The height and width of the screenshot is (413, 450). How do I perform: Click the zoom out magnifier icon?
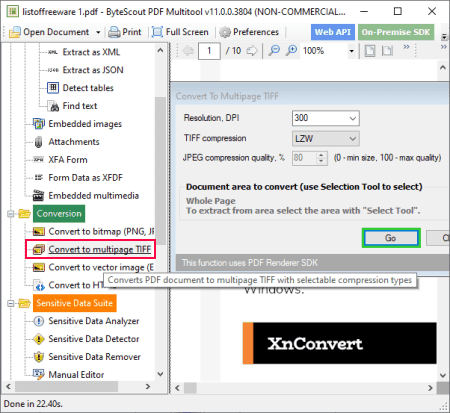point(274,51)
